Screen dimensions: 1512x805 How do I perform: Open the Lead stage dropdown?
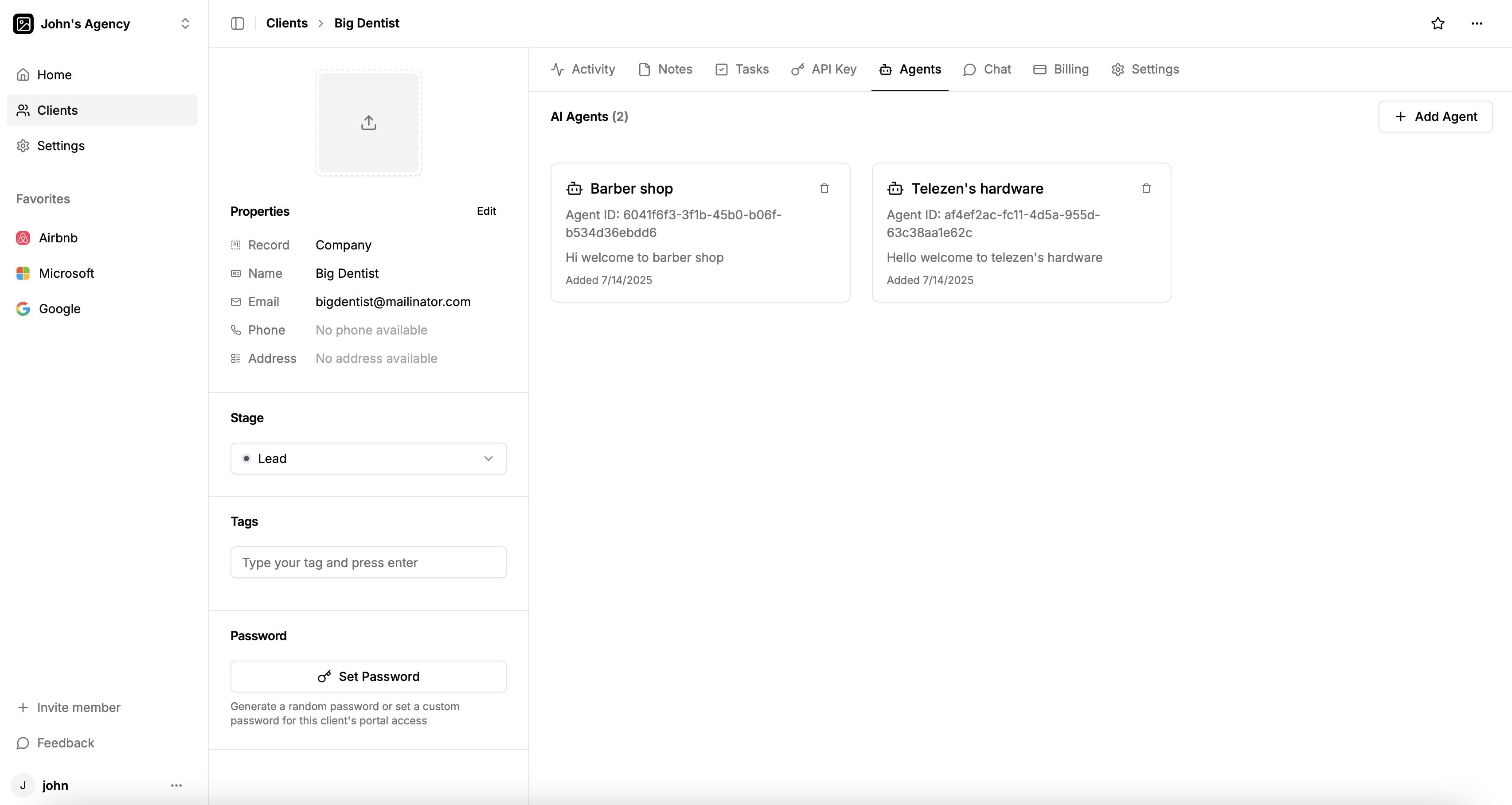click(x=368, y=458)
